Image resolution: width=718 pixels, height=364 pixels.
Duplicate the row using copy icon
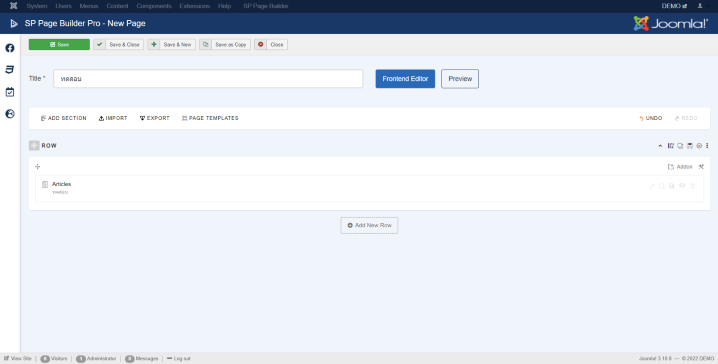(x=680, y=146)
